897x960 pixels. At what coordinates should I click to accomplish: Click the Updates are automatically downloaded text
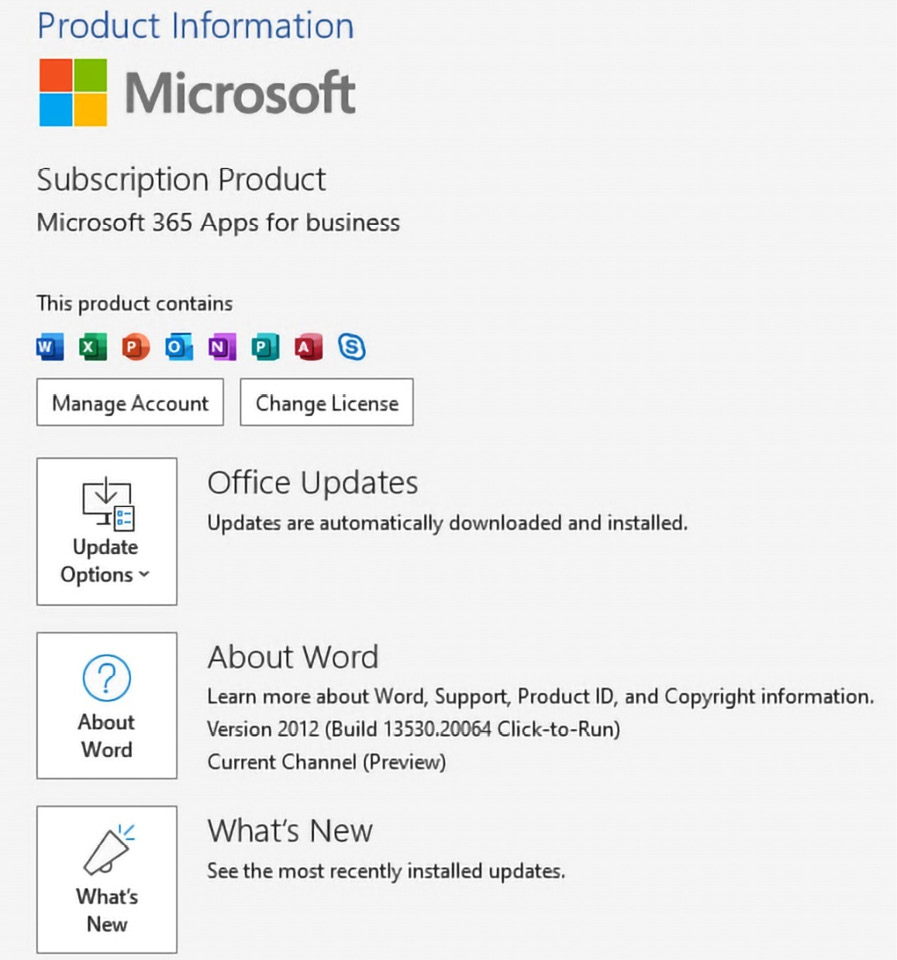pos(448,523)
